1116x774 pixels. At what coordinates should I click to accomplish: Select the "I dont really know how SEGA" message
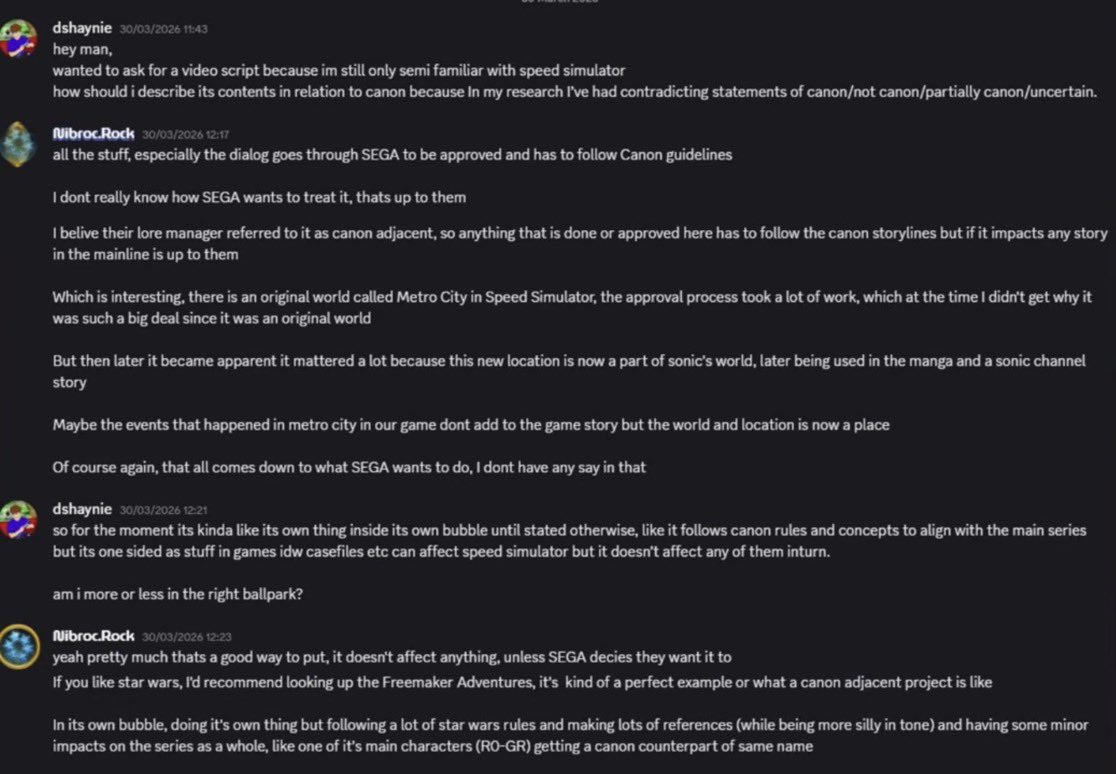point(259,197)
